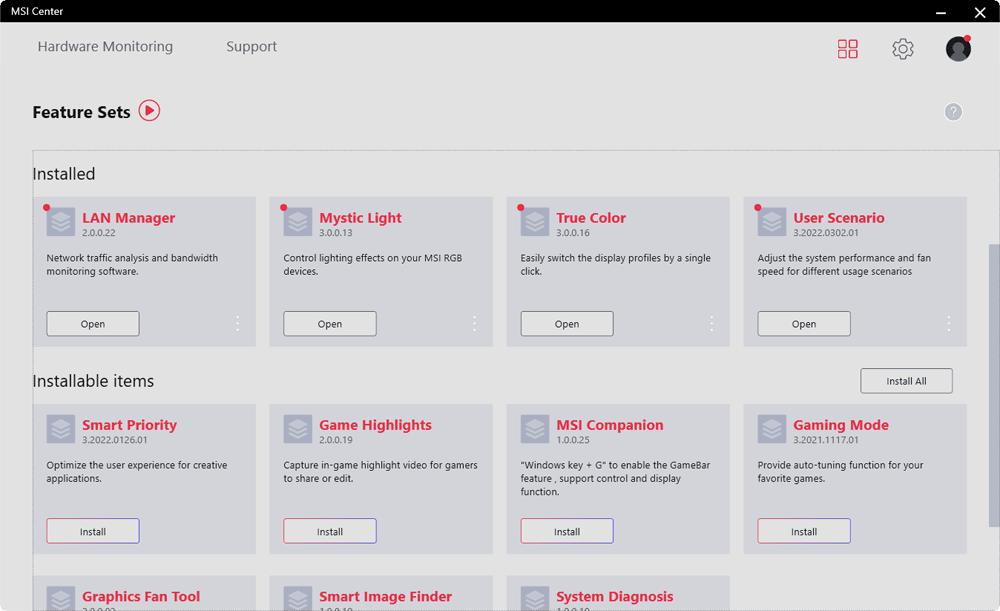1000x611 pixels.
Task: Close the MSI Center window
Action: click(x=980, y=12)
